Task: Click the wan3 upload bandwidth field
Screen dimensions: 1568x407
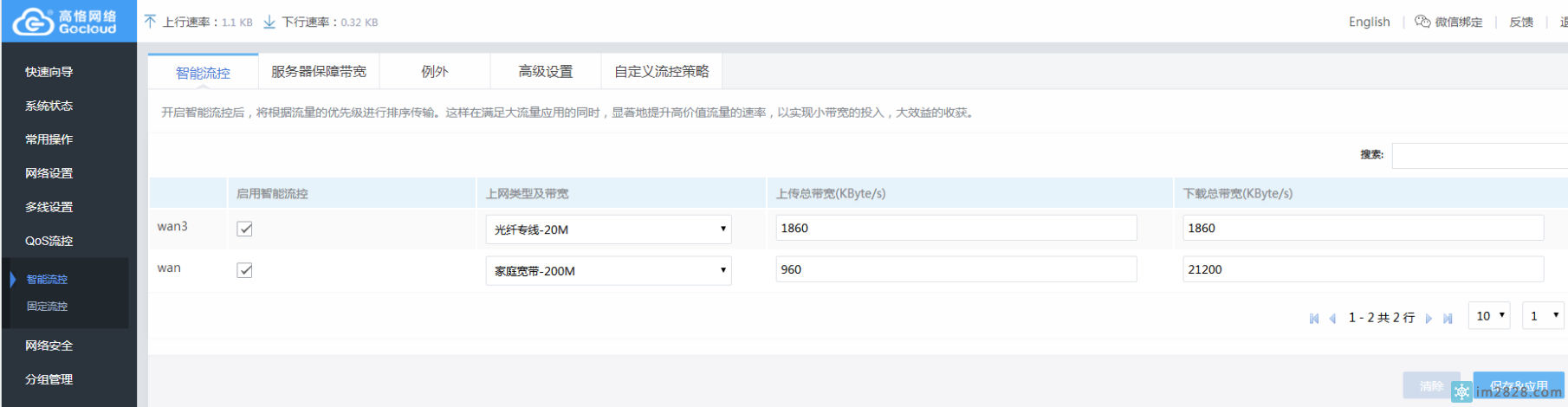Action: pyautogui.click(x=956, y=228)
